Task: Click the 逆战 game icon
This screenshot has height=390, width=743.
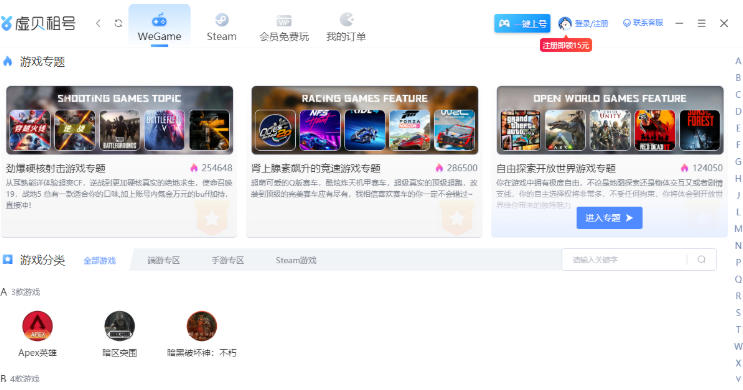Action: pos(74,130)
